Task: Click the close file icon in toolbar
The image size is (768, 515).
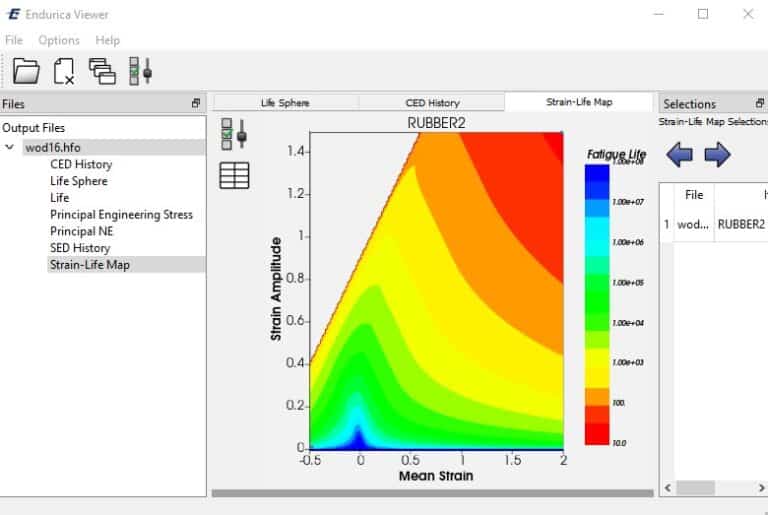Action: (x=64, y=70)
